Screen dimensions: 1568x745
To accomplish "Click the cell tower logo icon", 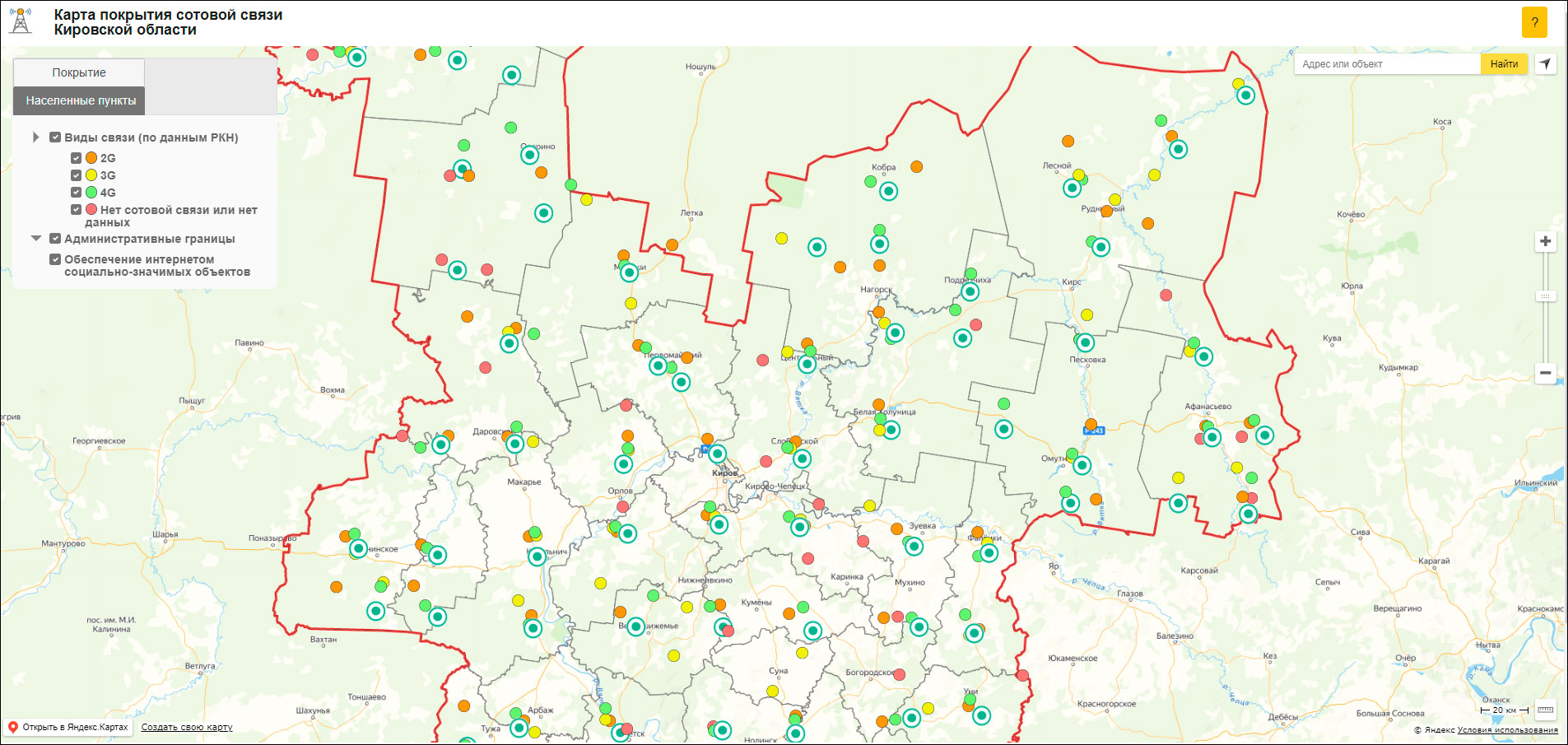I will (x=21, y=21).
